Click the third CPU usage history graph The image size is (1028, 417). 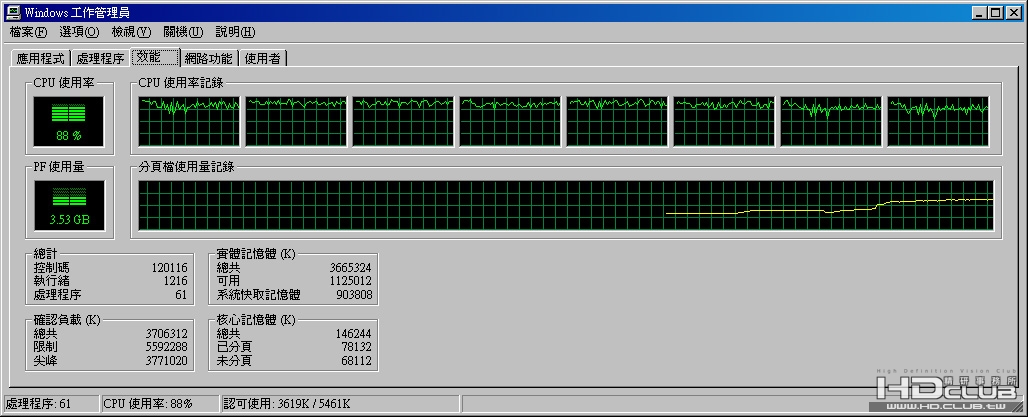point(403,122)
